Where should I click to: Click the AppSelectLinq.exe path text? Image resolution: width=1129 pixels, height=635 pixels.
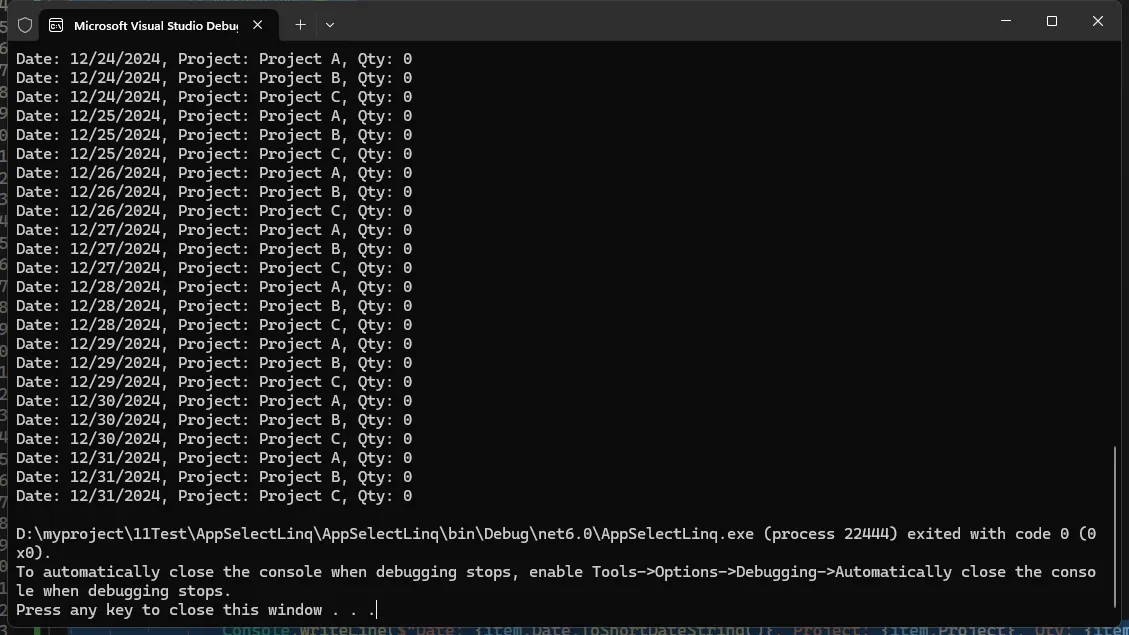(x=384, y=534)
